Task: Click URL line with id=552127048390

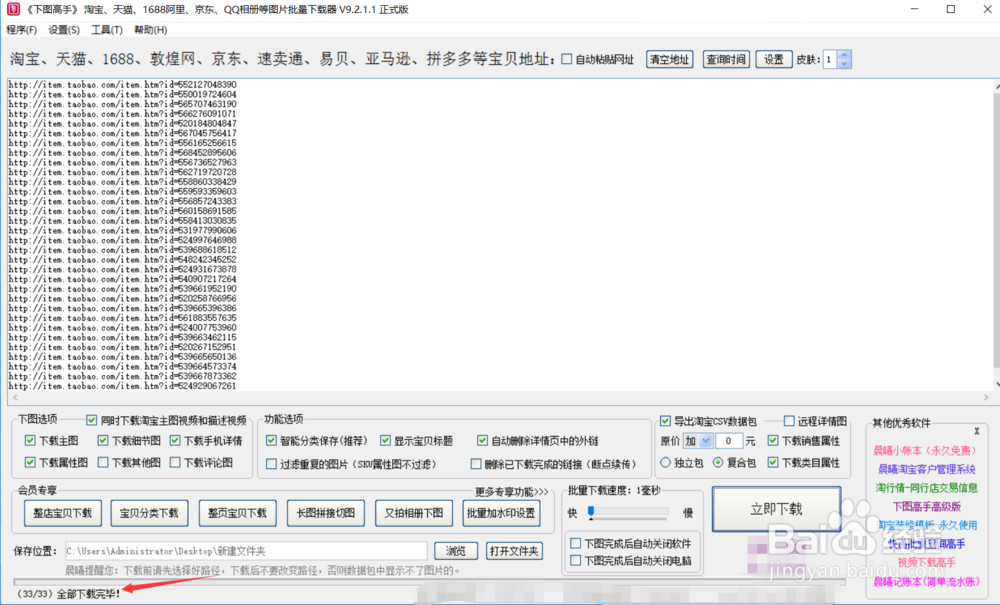Action: click(122, 84)
